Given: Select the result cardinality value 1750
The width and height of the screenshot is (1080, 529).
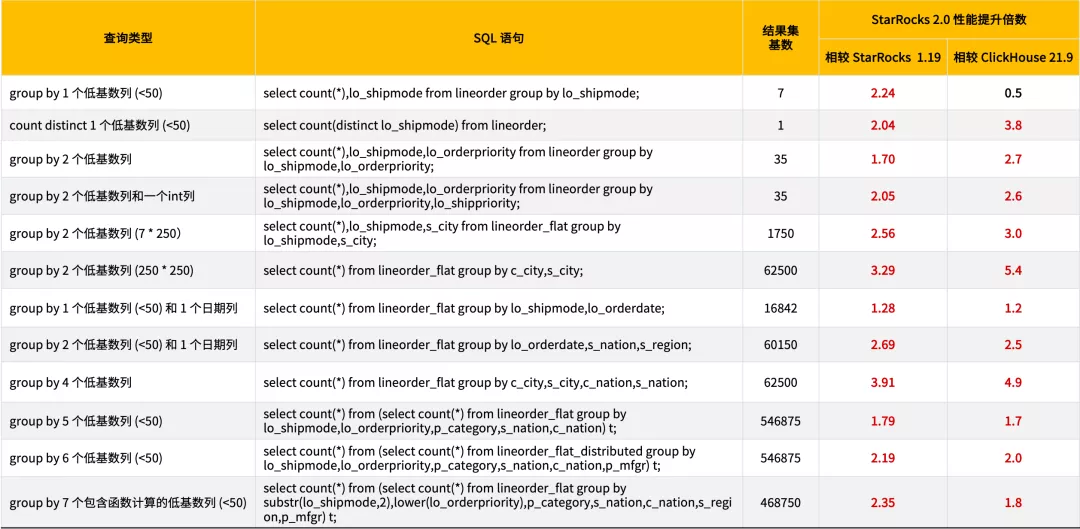Looking at the screenshot, I should click(780, 234).
